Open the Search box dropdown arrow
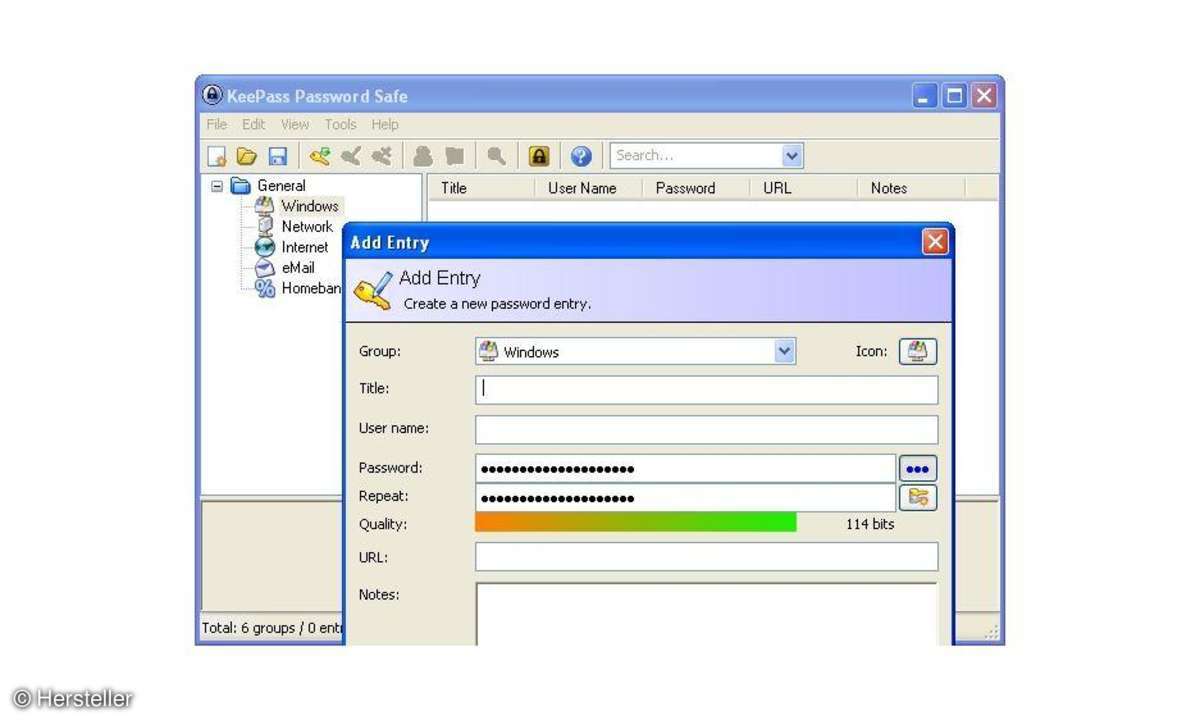This screenshot has width=1200, height=720. pyautogui.click(x=792, y=156)
